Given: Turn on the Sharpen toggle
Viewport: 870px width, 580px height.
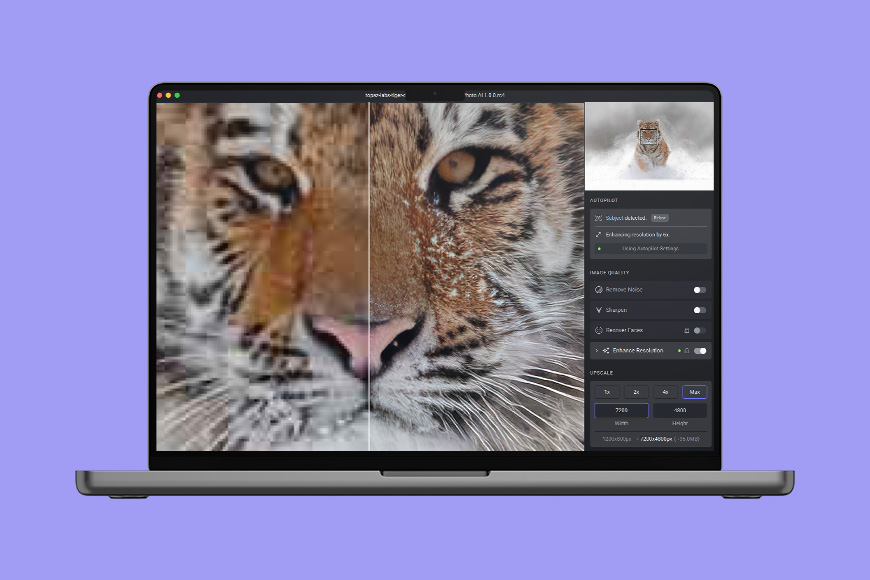Looking at the screenshot, I should (x=700, y=310).
